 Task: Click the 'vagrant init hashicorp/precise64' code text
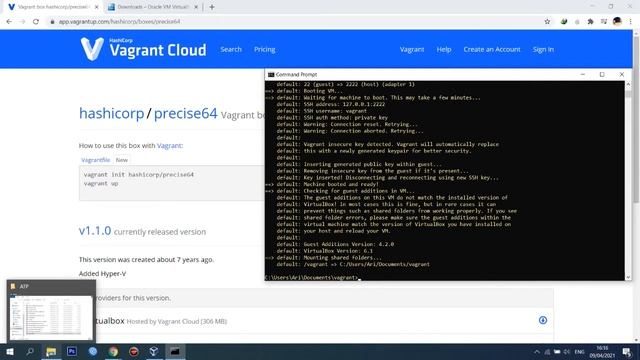click(x=139, y=175)
